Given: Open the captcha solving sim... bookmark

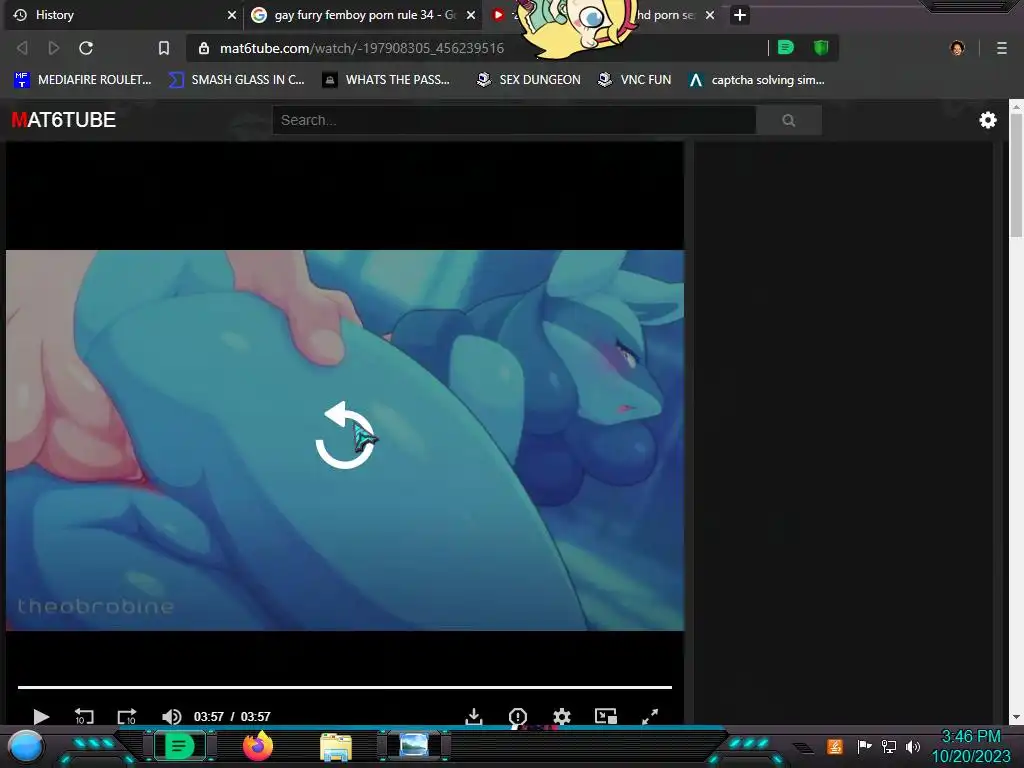Looking at the screenshot, I should coord(757,80).
